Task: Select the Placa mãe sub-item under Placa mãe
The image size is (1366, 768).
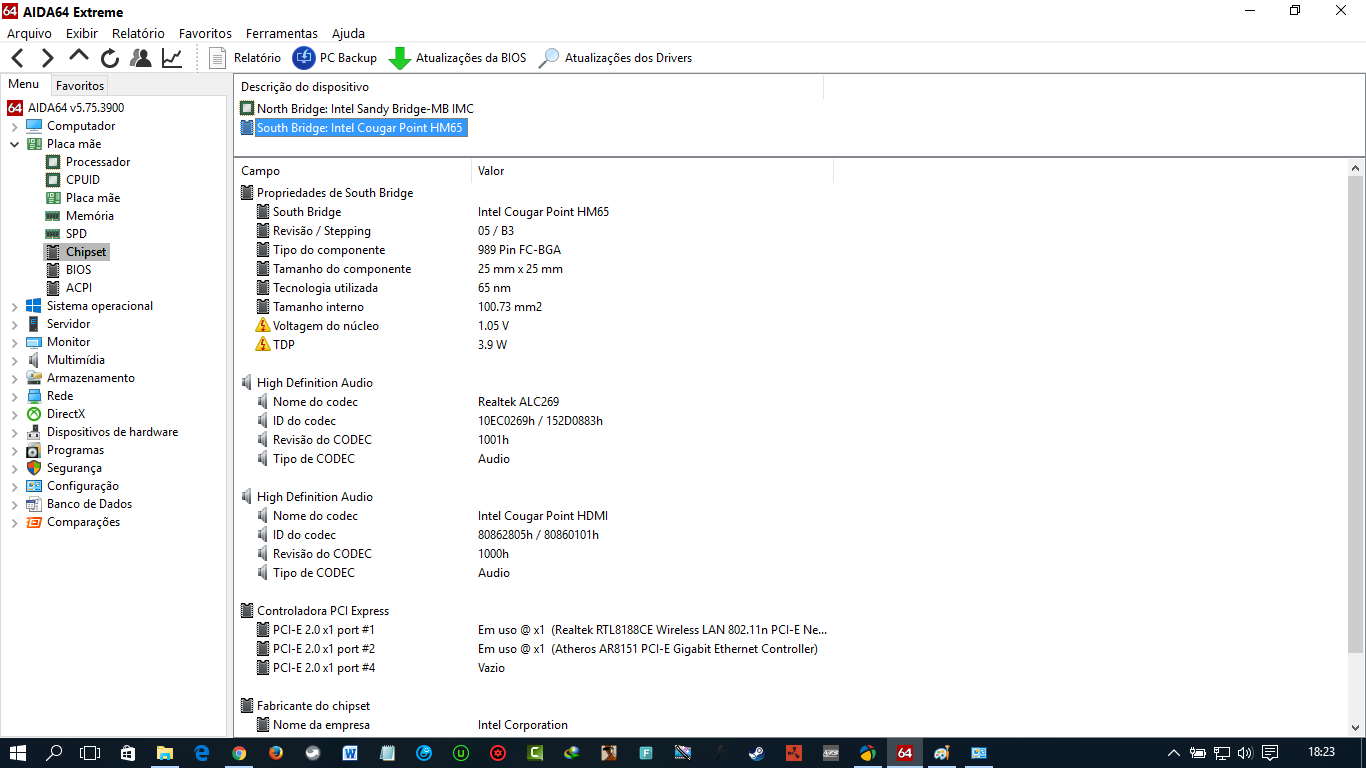Action: click(x=93, y=198)
